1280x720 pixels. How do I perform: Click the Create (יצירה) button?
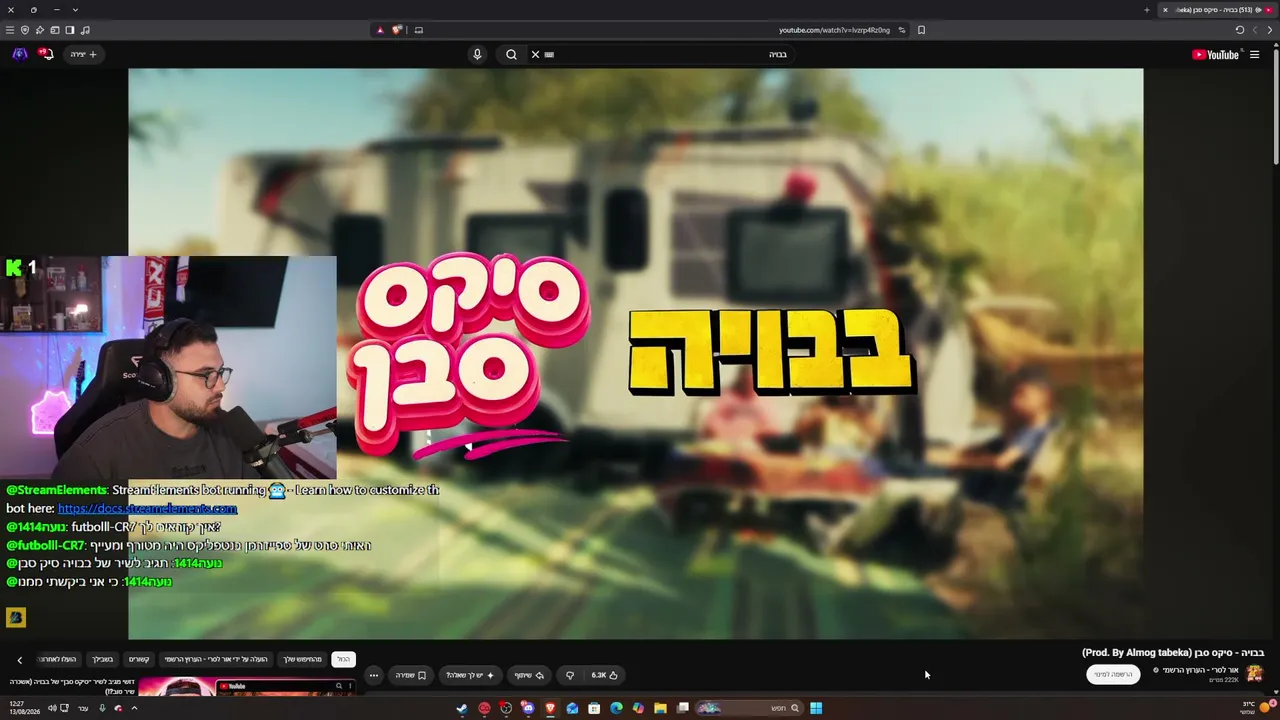coord(84,55)
